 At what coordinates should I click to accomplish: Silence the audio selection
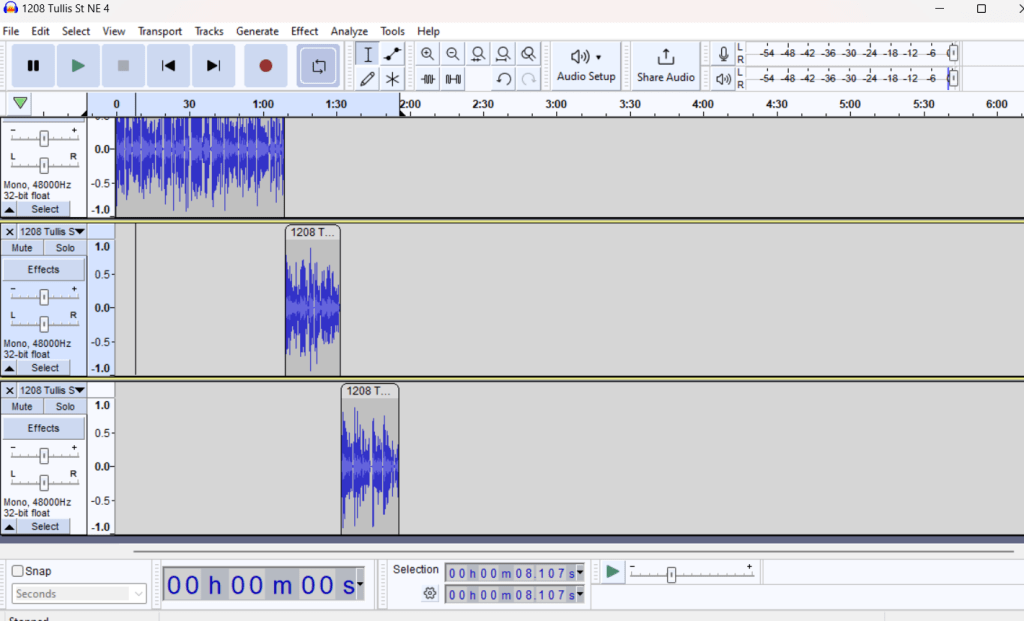453,79
